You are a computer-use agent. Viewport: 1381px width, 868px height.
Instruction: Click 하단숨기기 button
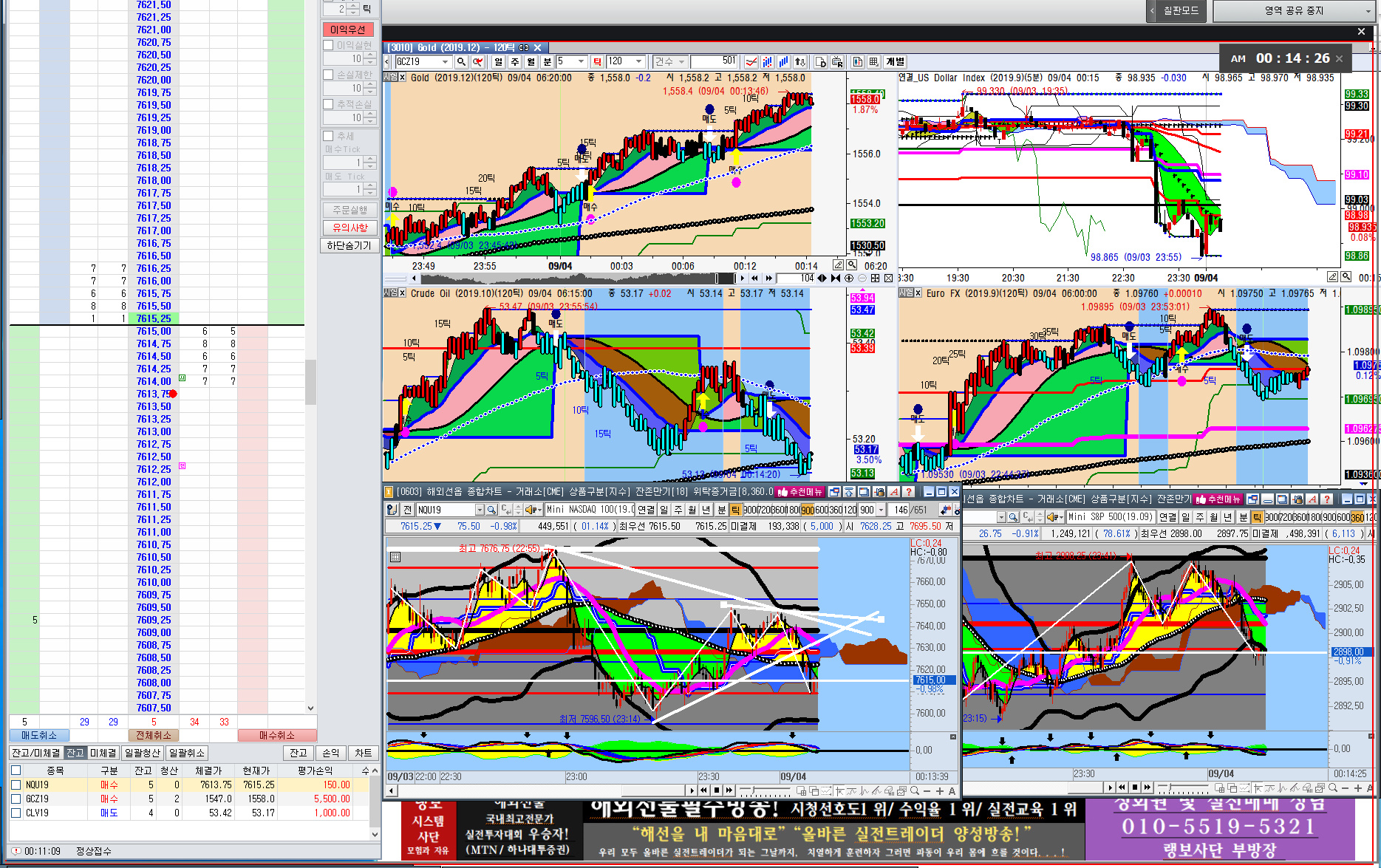coord(349,245)
